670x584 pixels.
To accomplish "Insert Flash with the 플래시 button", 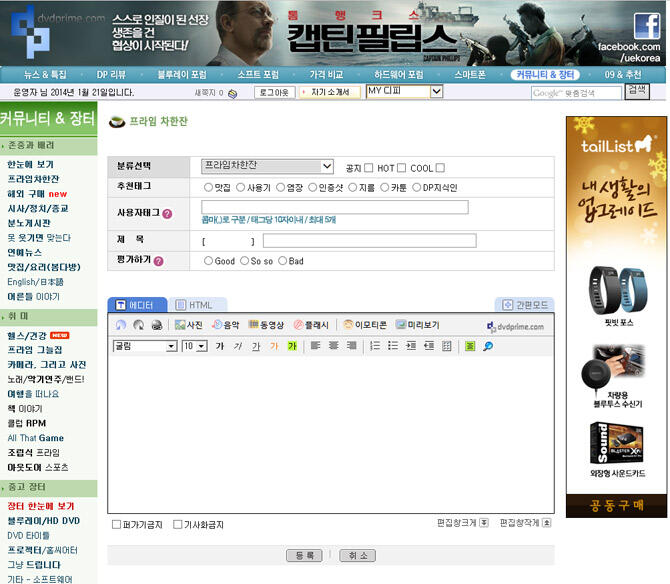I will click(311, 325).
